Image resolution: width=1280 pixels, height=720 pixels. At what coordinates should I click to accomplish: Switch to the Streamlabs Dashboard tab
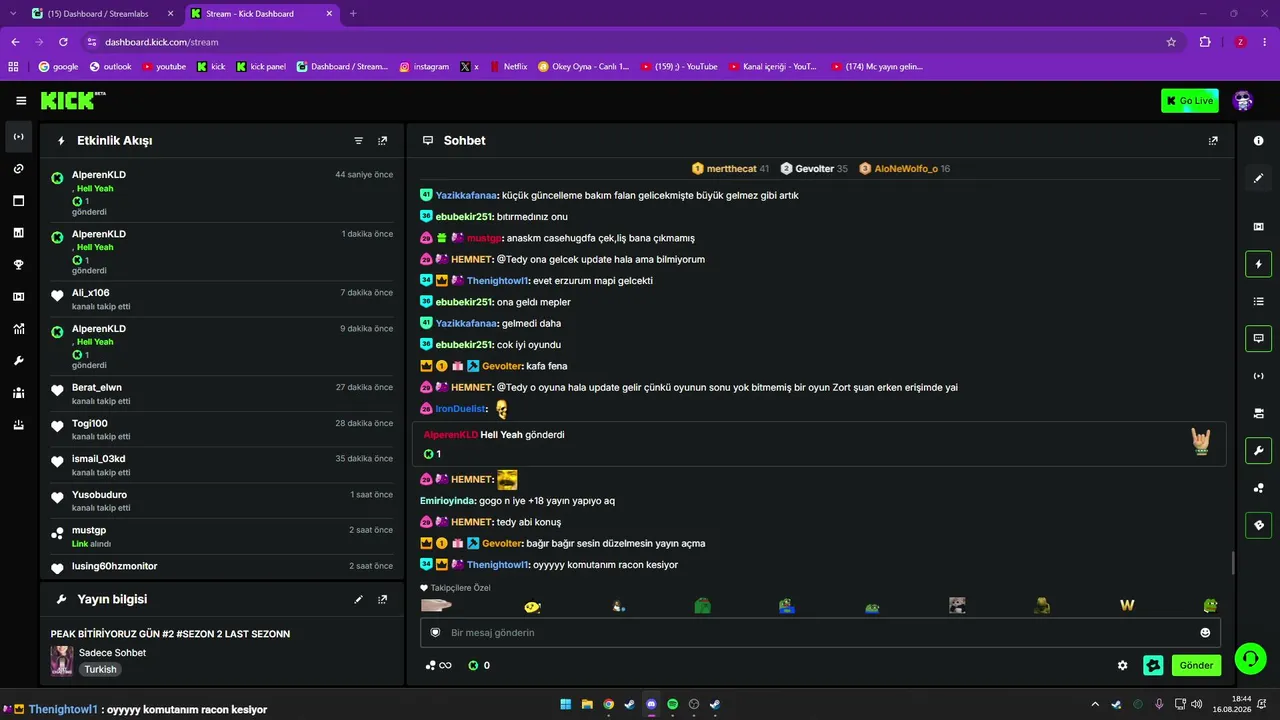[x=103, y=14]
